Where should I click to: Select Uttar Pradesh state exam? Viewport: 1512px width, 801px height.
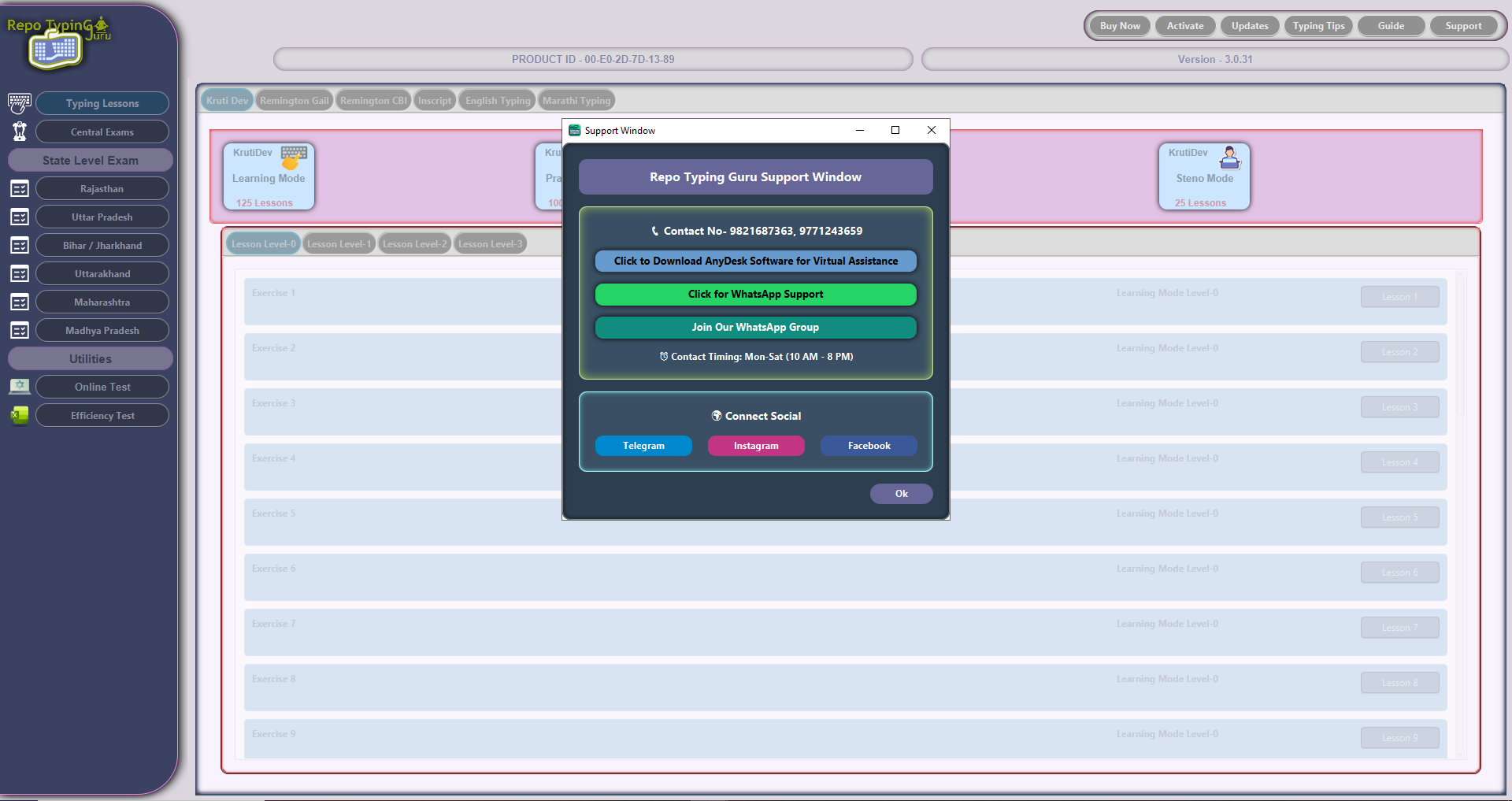102,217
